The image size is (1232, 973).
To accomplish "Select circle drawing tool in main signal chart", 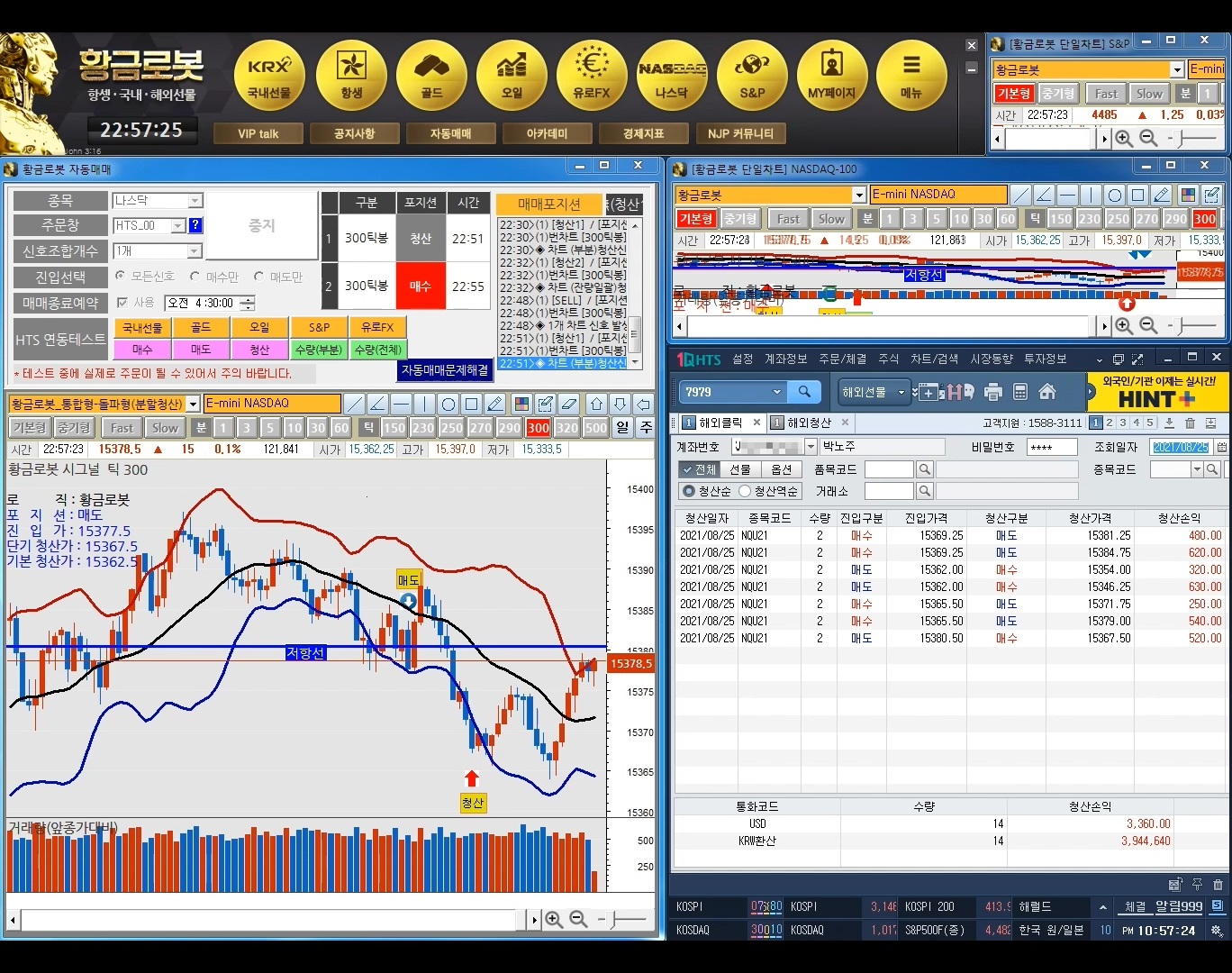I will tap(448, 404).
